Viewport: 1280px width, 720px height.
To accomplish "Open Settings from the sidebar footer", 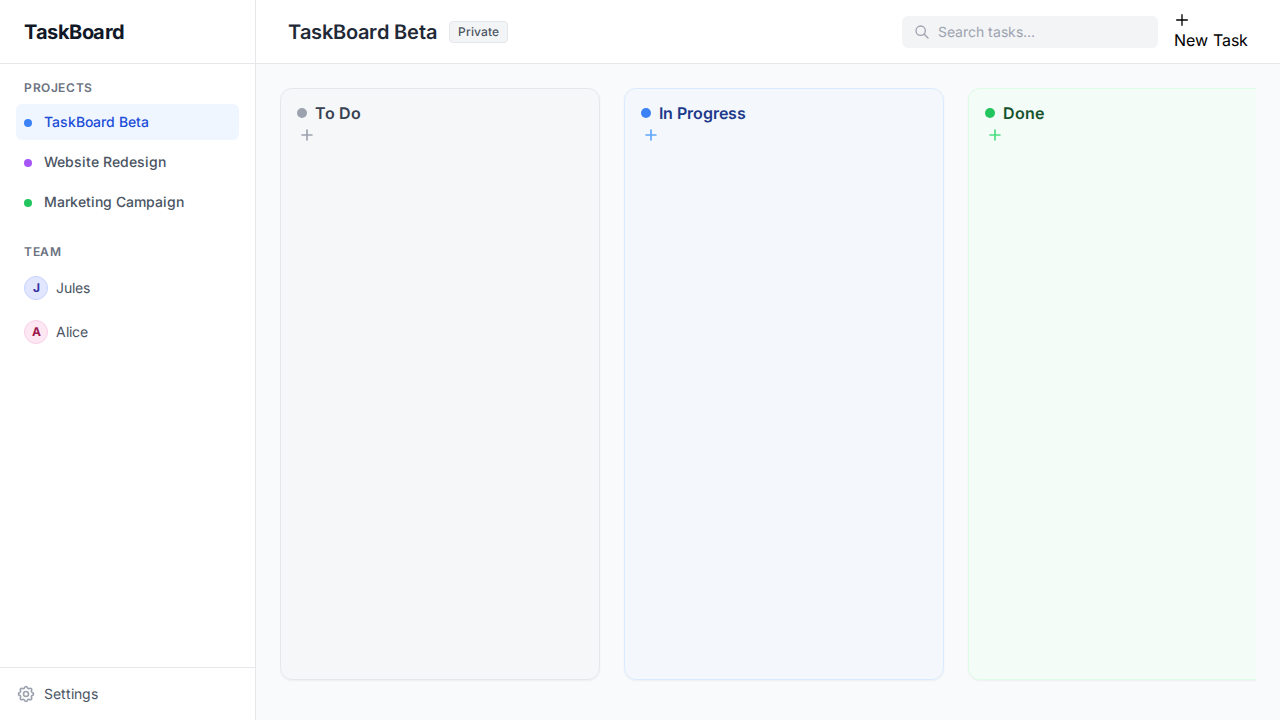I will [71, 694].
